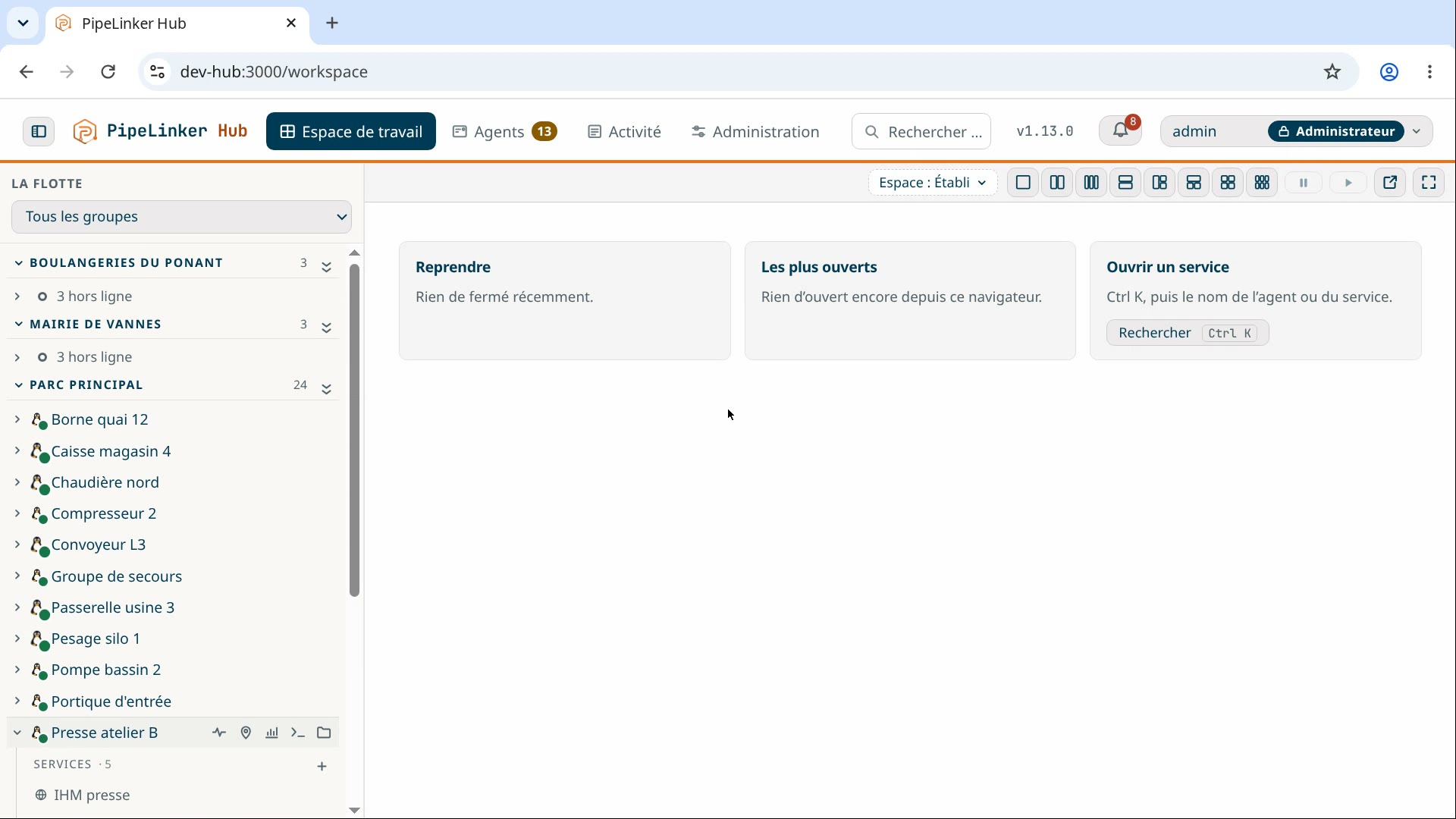
Task: Switch to the Agents tab
Action: pyautogui.click(x=505, y=132)
